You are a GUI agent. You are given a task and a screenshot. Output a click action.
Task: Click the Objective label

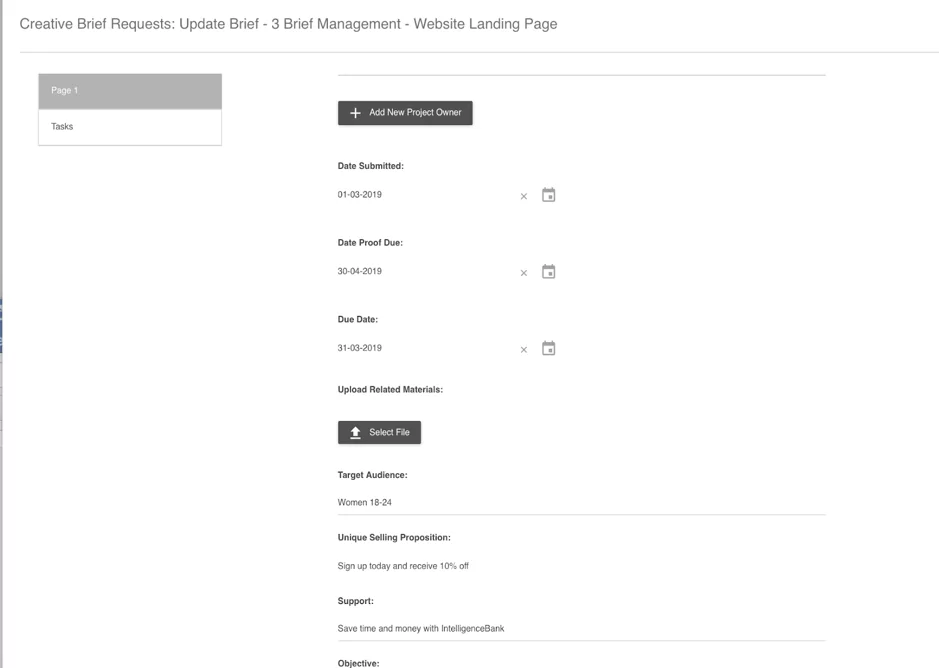click(359, 663)
